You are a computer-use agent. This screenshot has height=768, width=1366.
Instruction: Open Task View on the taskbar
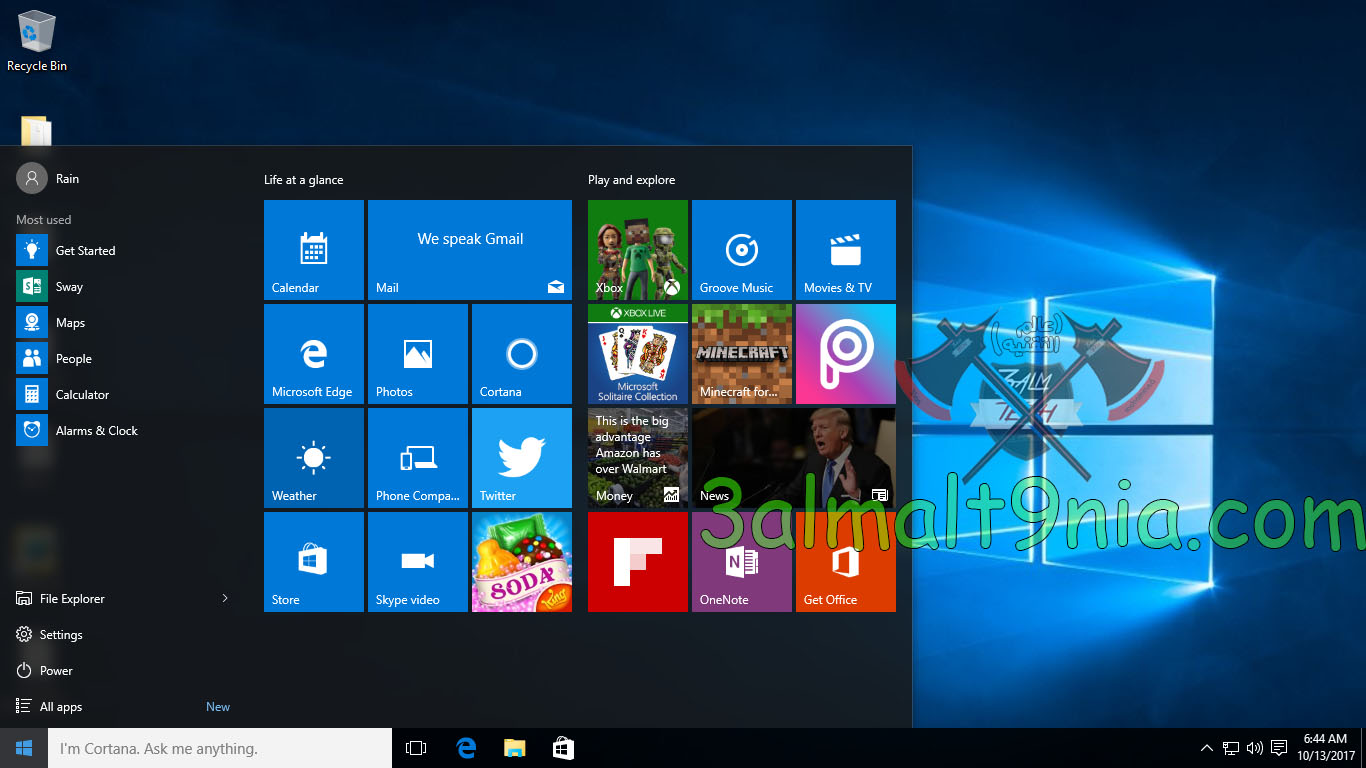pyautogui.click(x=416, y=748)
